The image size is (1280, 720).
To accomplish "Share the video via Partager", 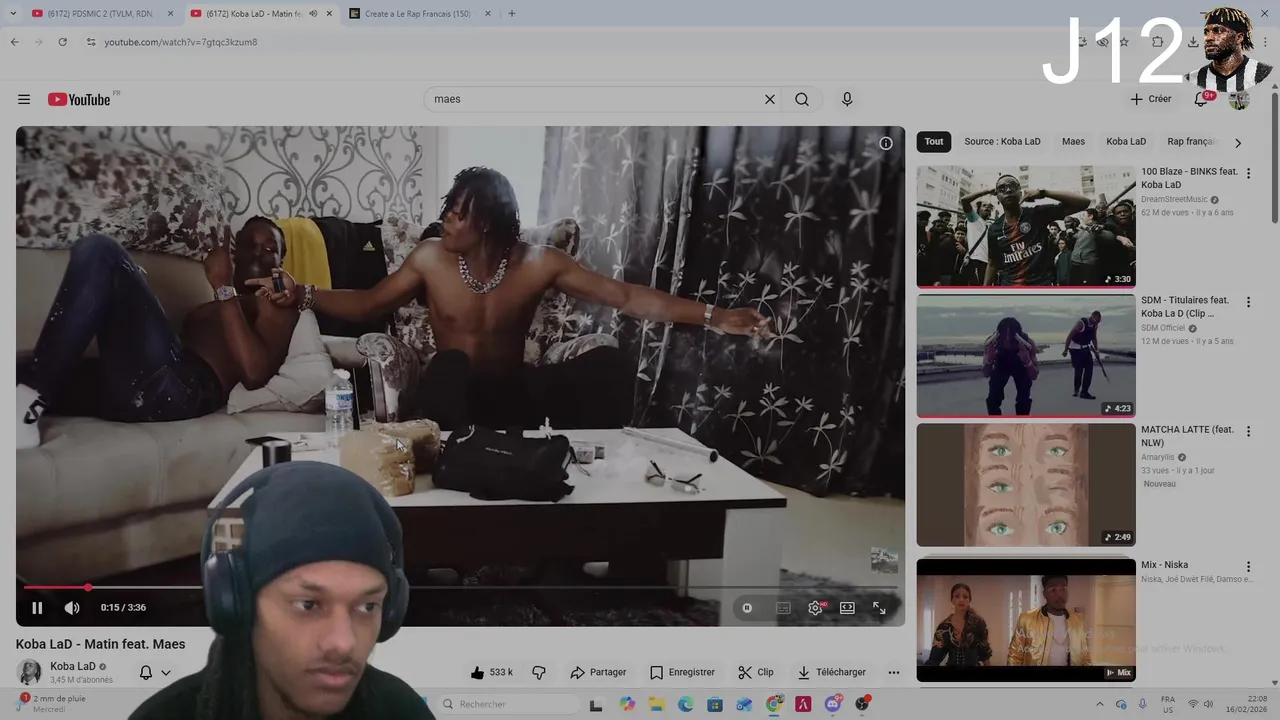I will point(598,672).
